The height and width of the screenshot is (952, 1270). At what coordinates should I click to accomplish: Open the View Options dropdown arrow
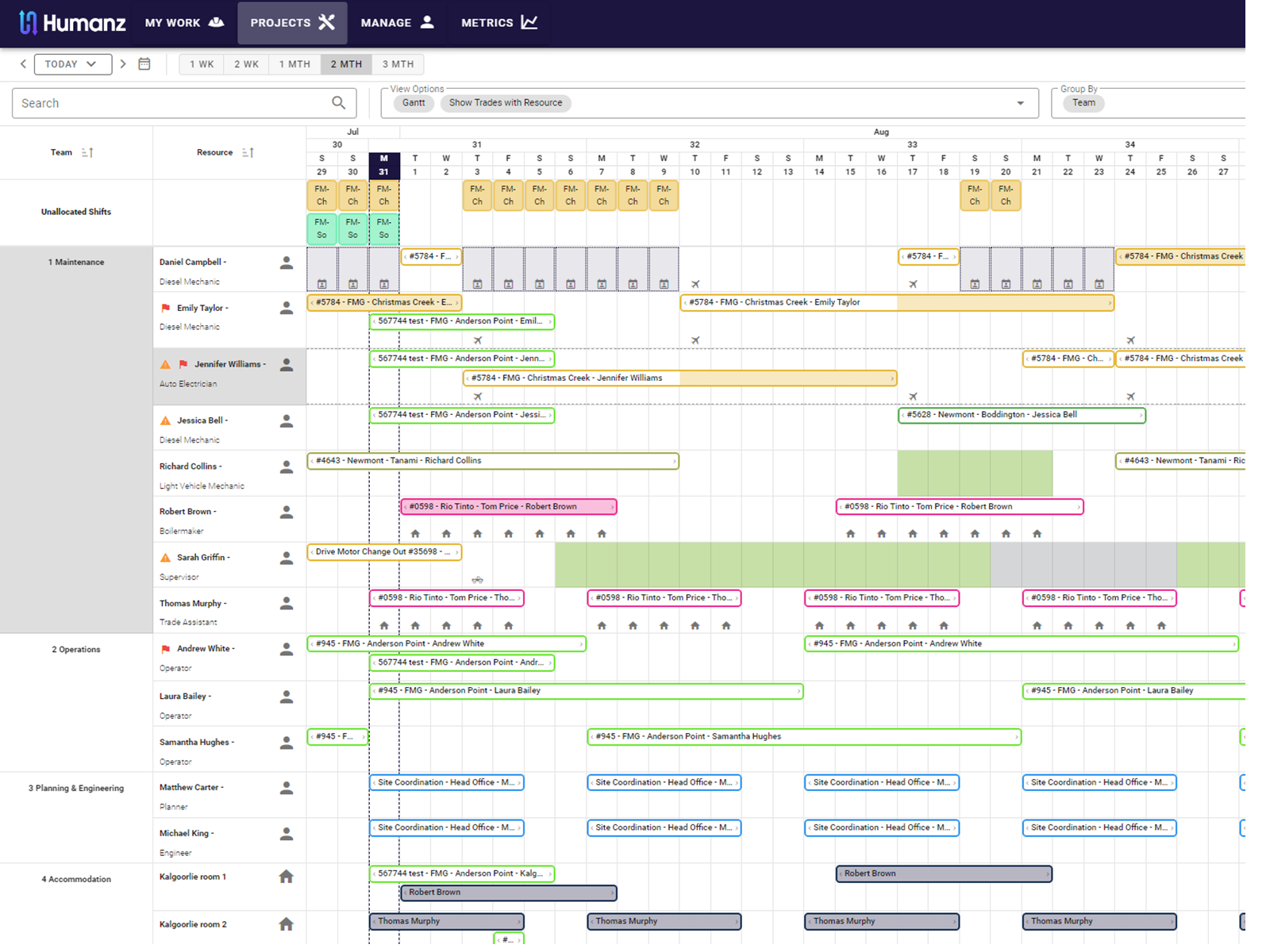(1021, 103)
